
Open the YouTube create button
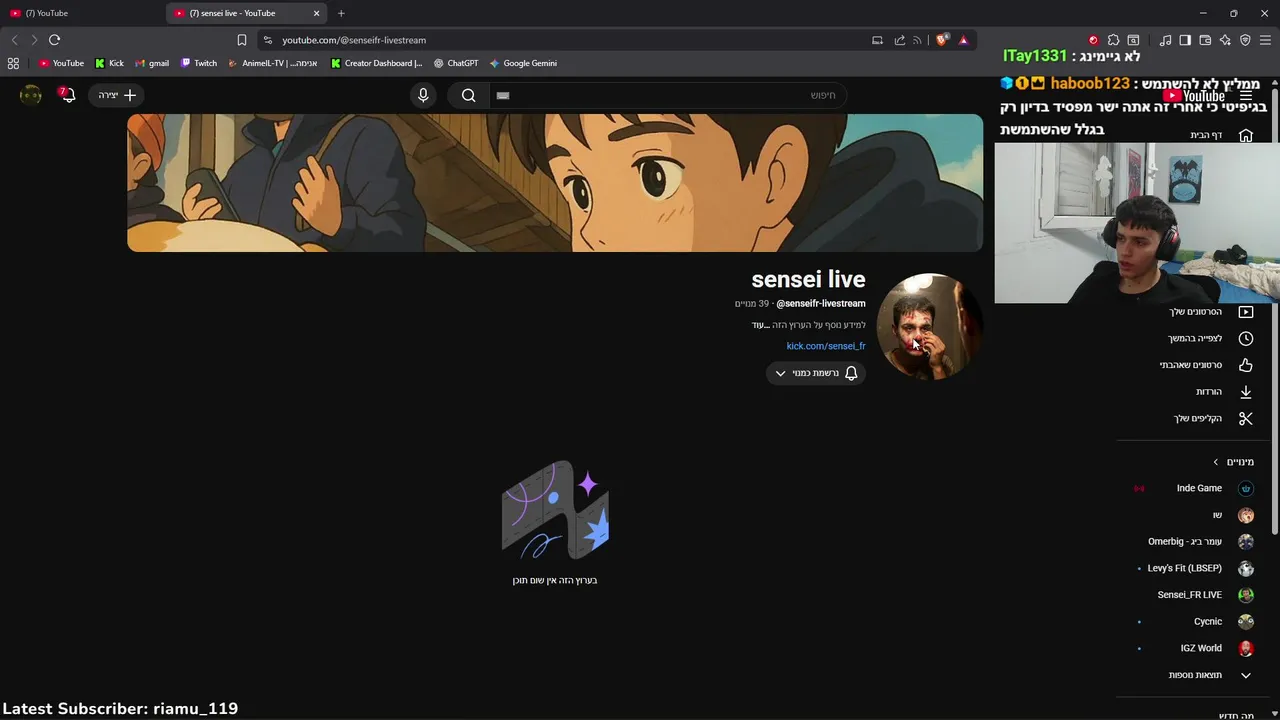[117, 95]
